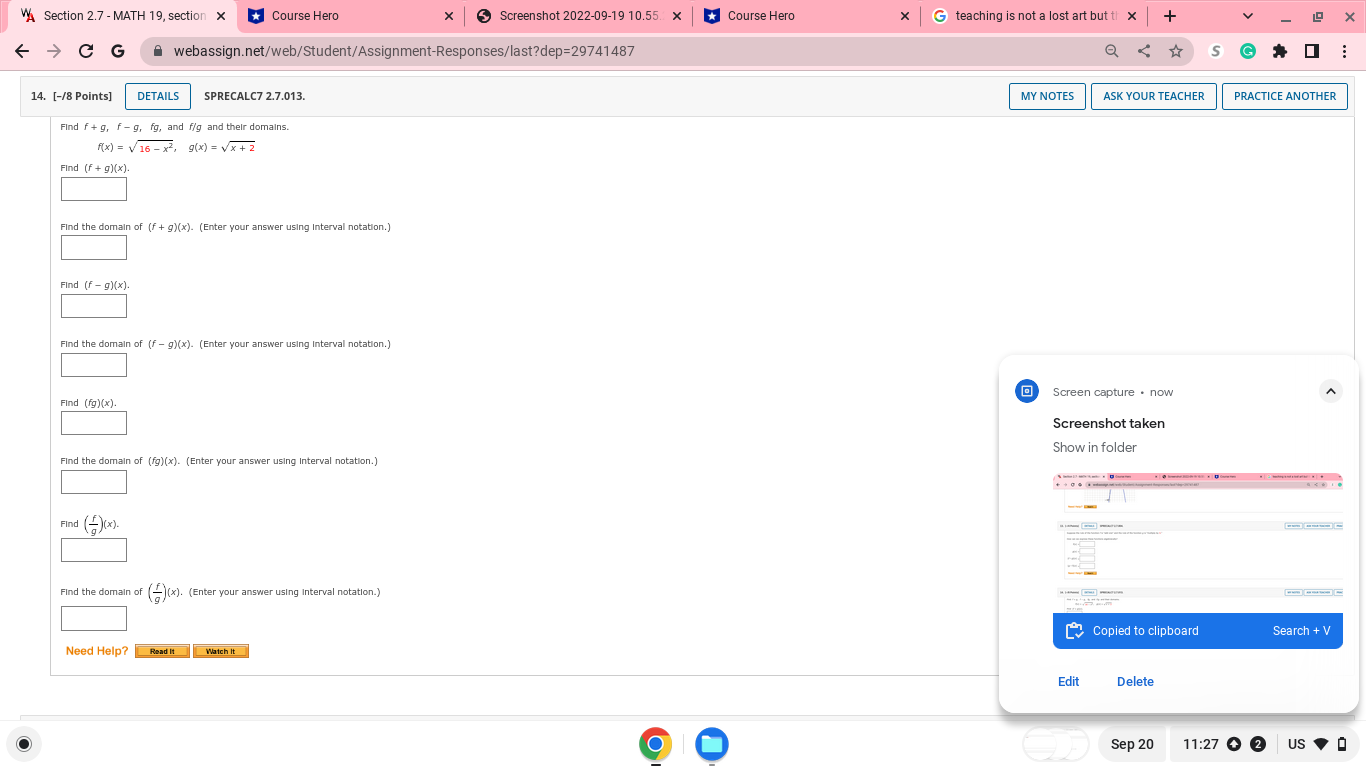Viewport: 1366px width, 768px height.
Task: Toggle the browser side panel
Action: coord(1312,51)
